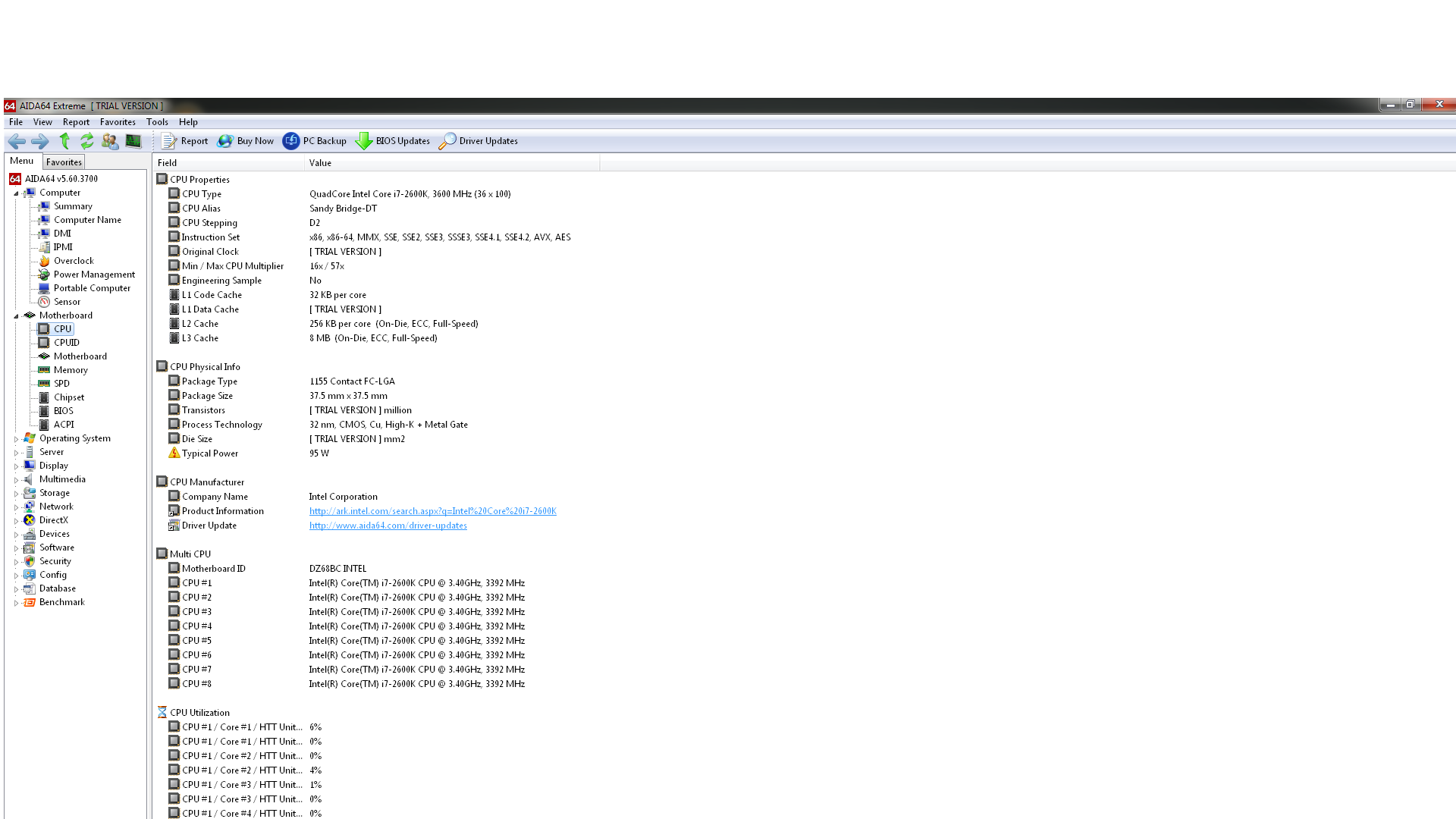
Task: Select Portable Computer in the tree
Action: tap(92, 288)
